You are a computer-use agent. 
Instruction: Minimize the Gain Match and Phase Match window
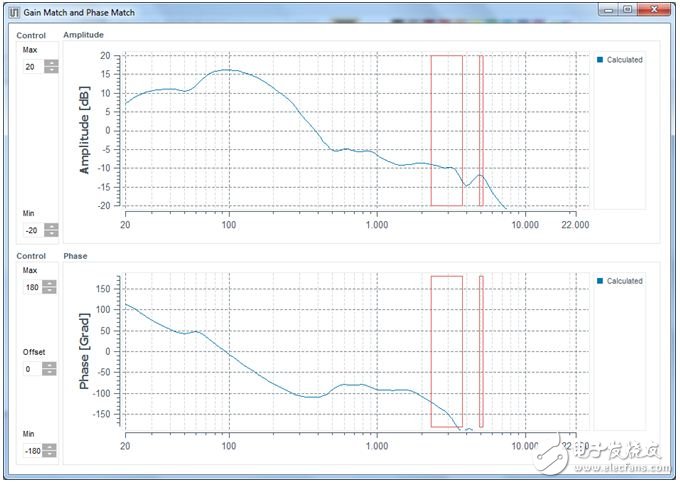click(x=607, y=9)
